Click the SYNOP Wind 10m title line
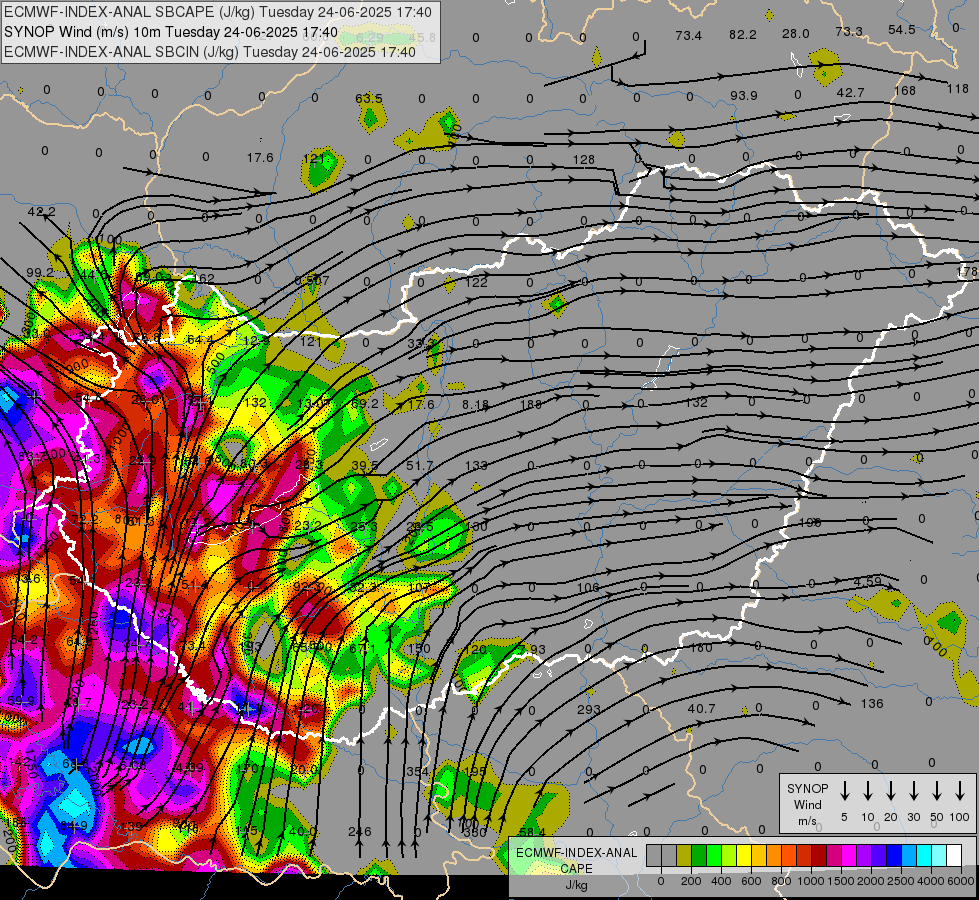The height and width of the screenshot is (900, 979). [x=171, y=32]
